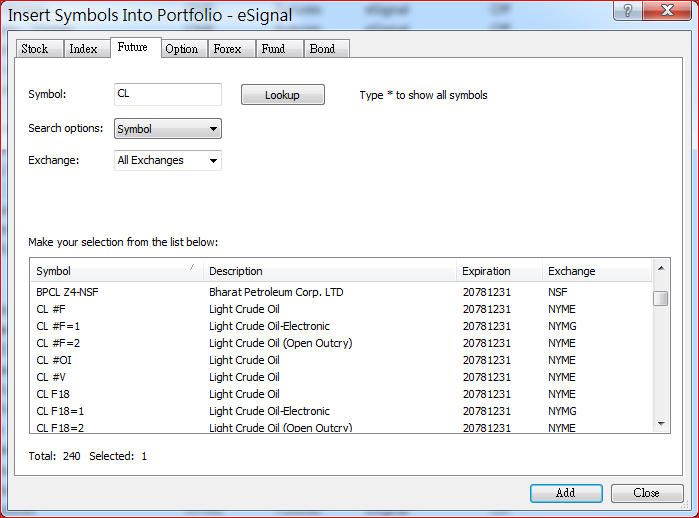Select the CL F18 symbol row
Screen dimensions: 699x518
click(x=341, y=394)
